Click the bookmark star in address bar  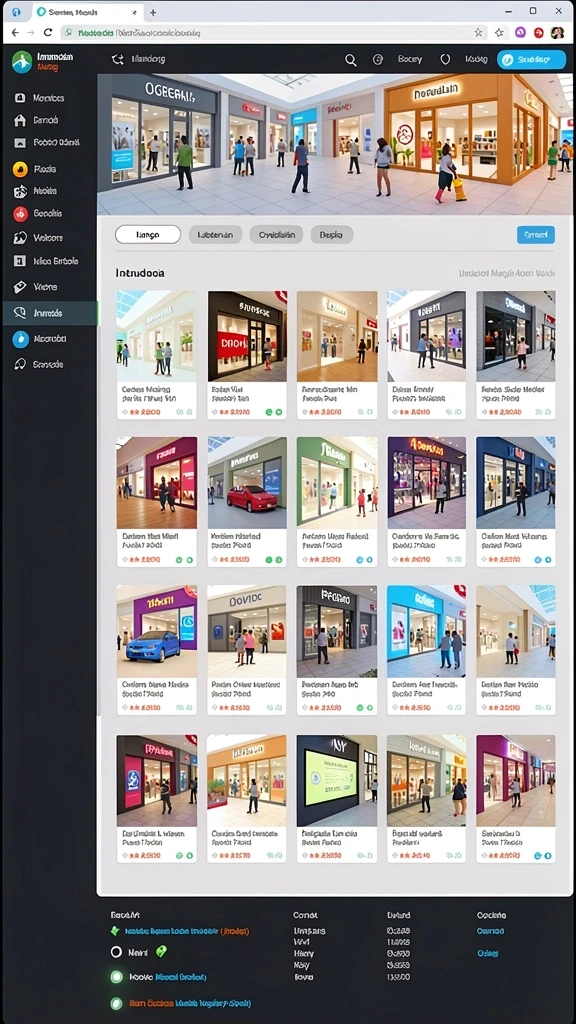point(479,32)
